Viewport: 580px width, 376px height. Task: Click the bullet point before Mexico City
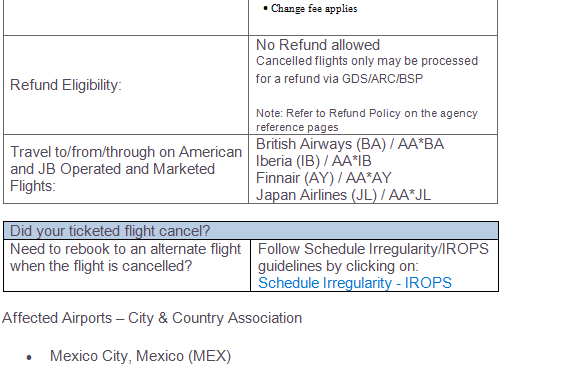click(29, 357)
